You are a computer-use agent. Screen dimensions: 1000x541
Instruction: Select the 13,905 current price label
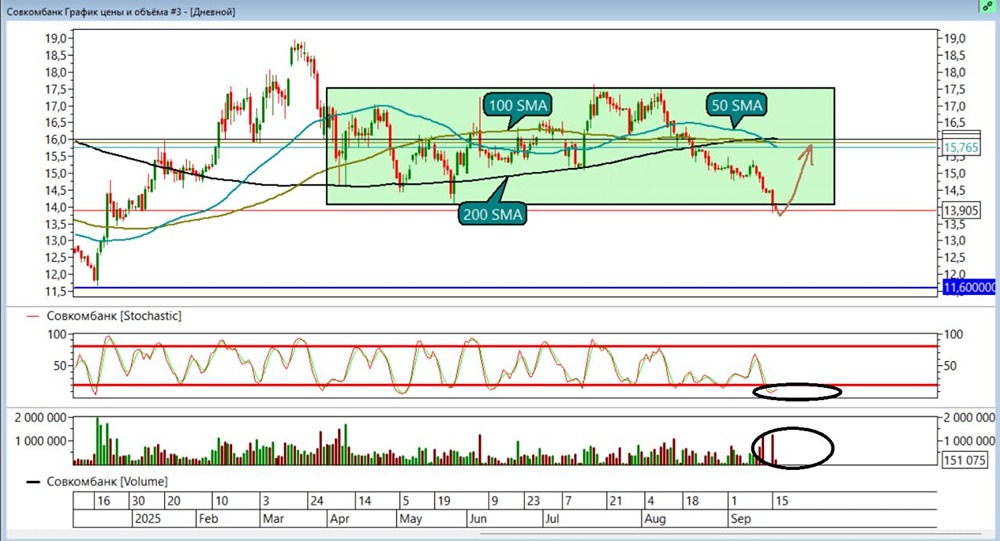[x=960, y=211]
